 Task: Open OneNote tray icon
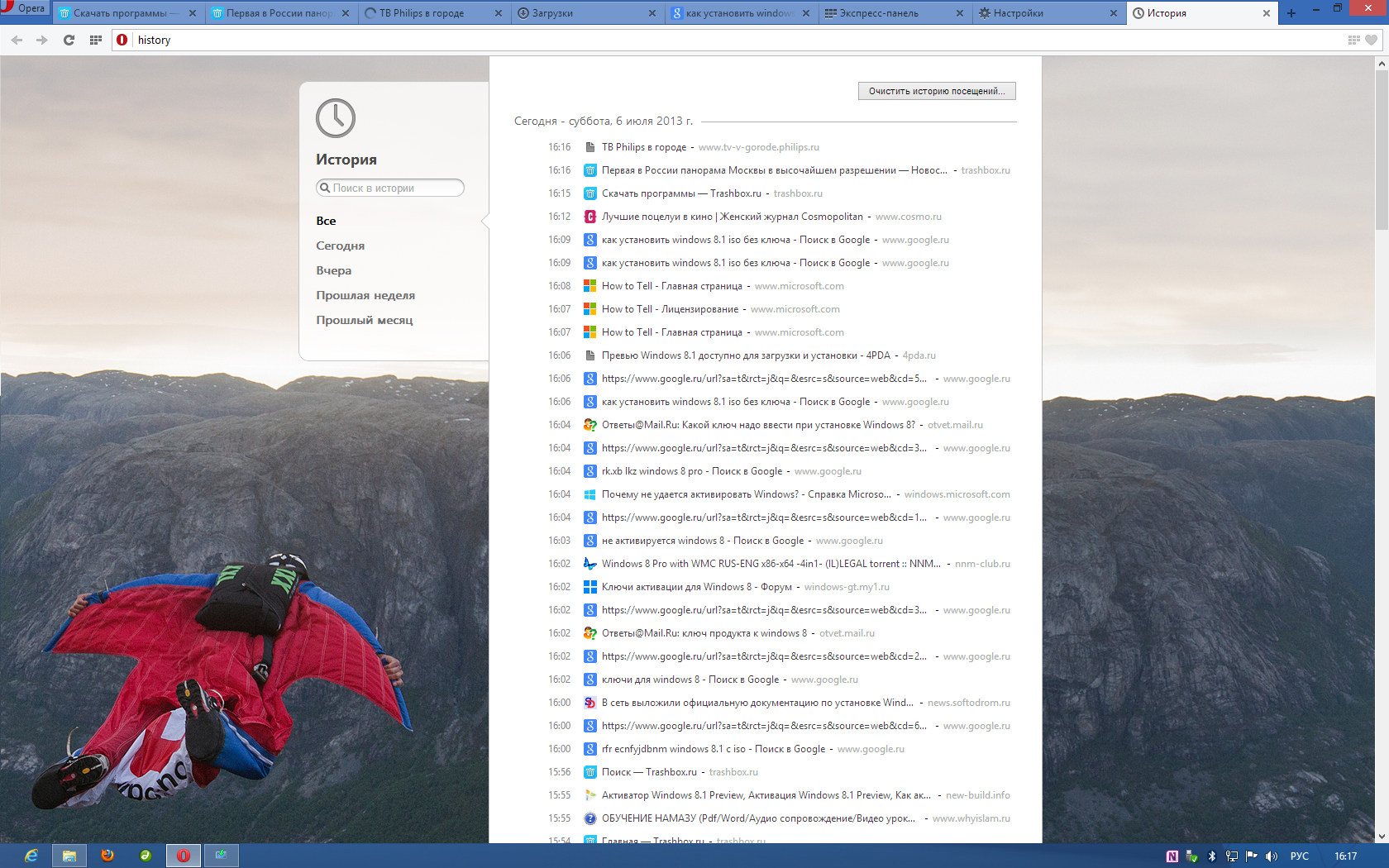(1172, 856)
